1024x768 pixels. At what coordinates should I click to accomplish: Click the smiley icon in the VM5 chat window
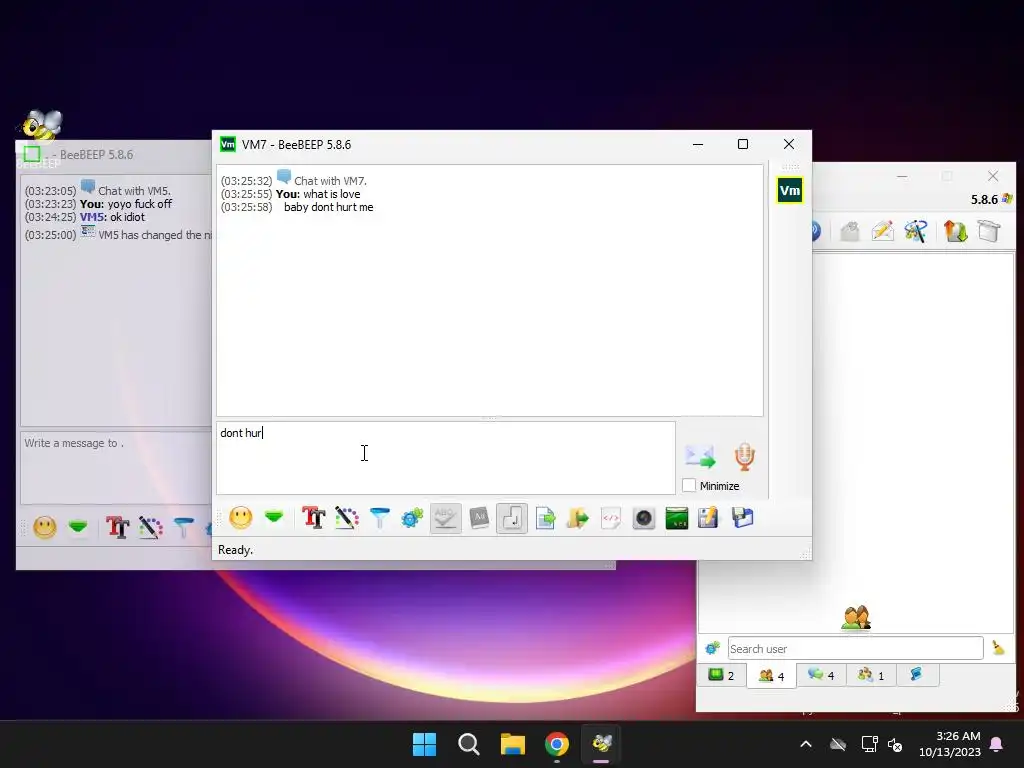[45, 527]
